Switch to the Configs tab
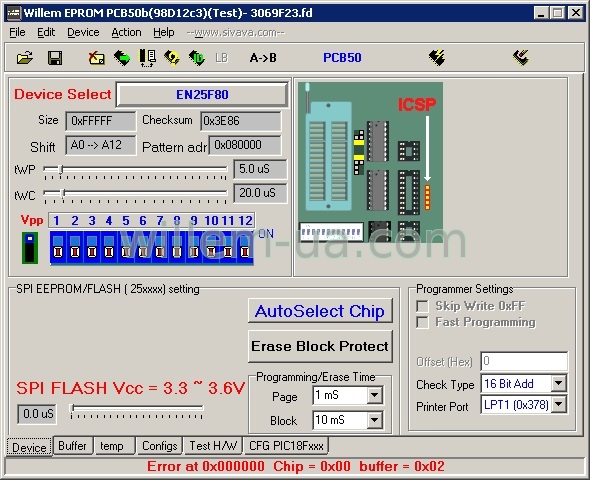 click(160, 446)
